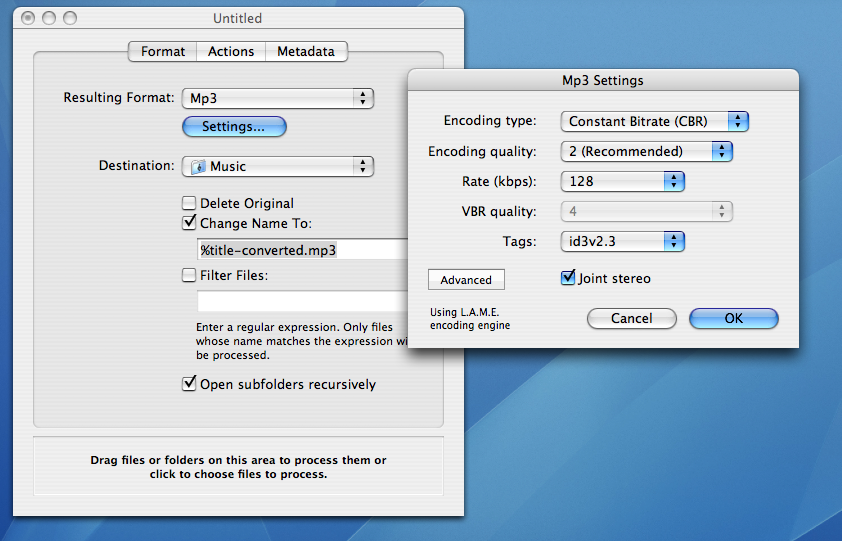
Task: Uncheck the Change Name To option
Action: [189, 224]
